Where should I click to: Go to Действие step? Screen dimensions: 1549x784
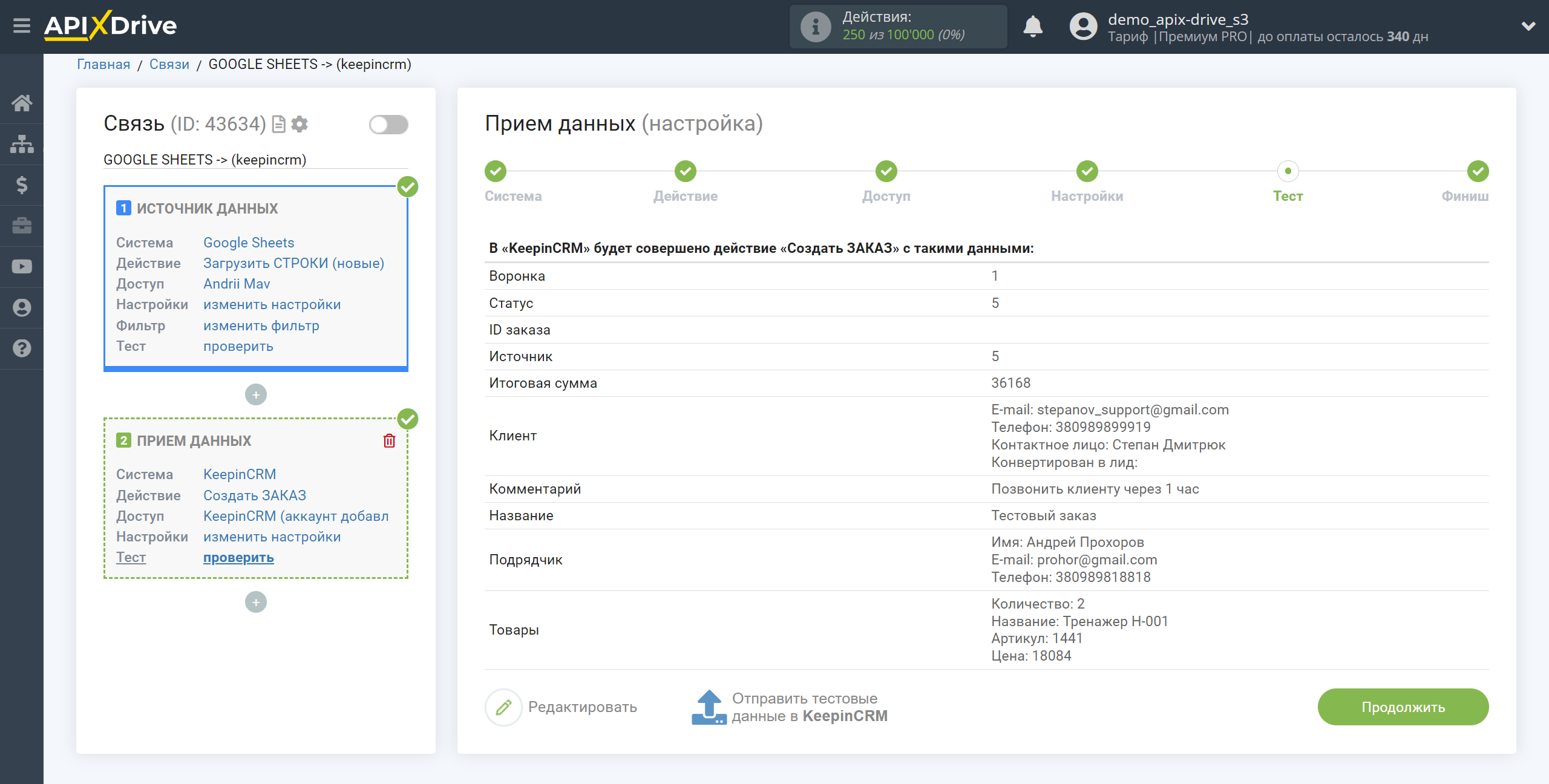tap(686, 172)
